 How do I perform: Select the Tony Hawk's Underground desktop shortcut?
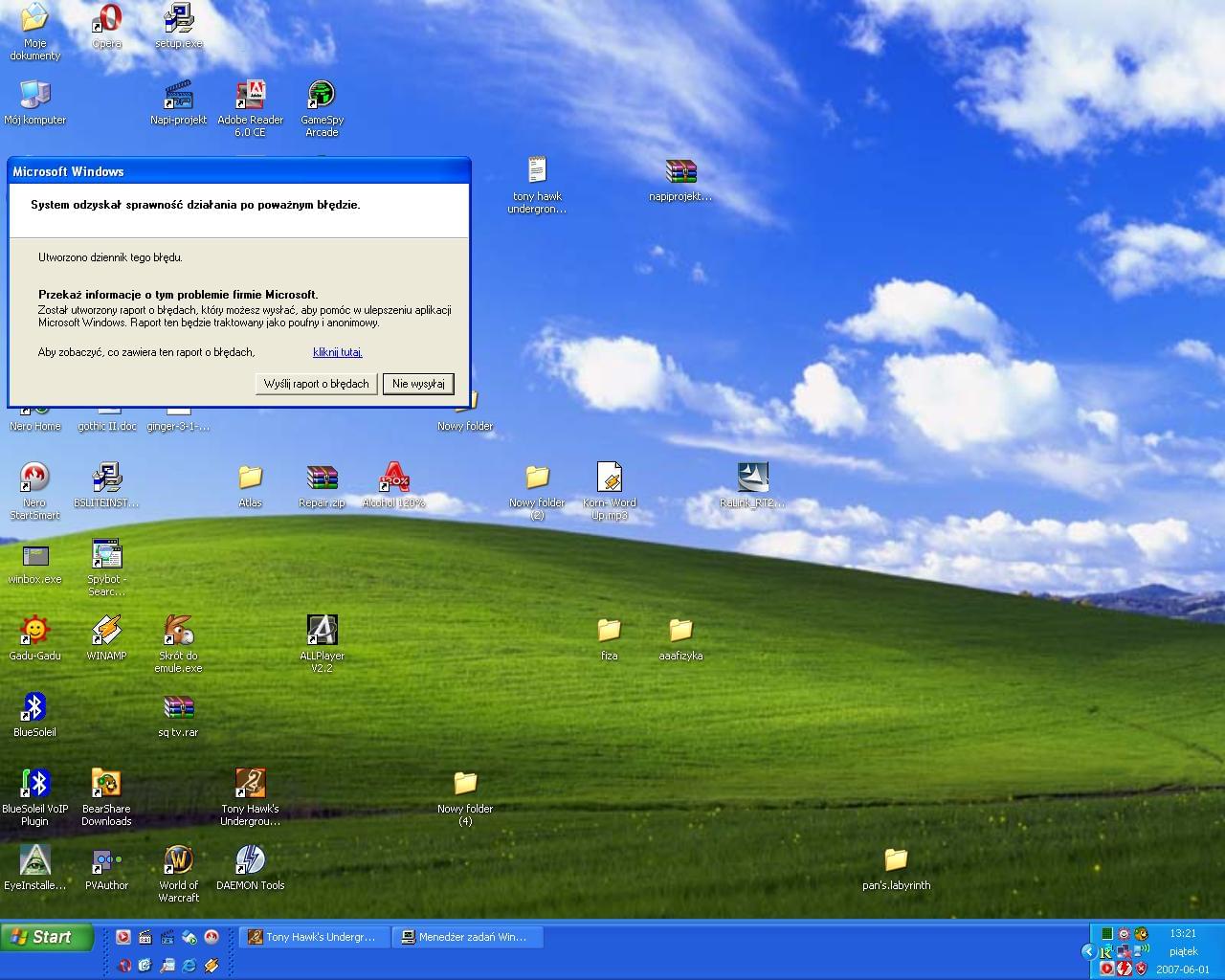pos(251,797)
